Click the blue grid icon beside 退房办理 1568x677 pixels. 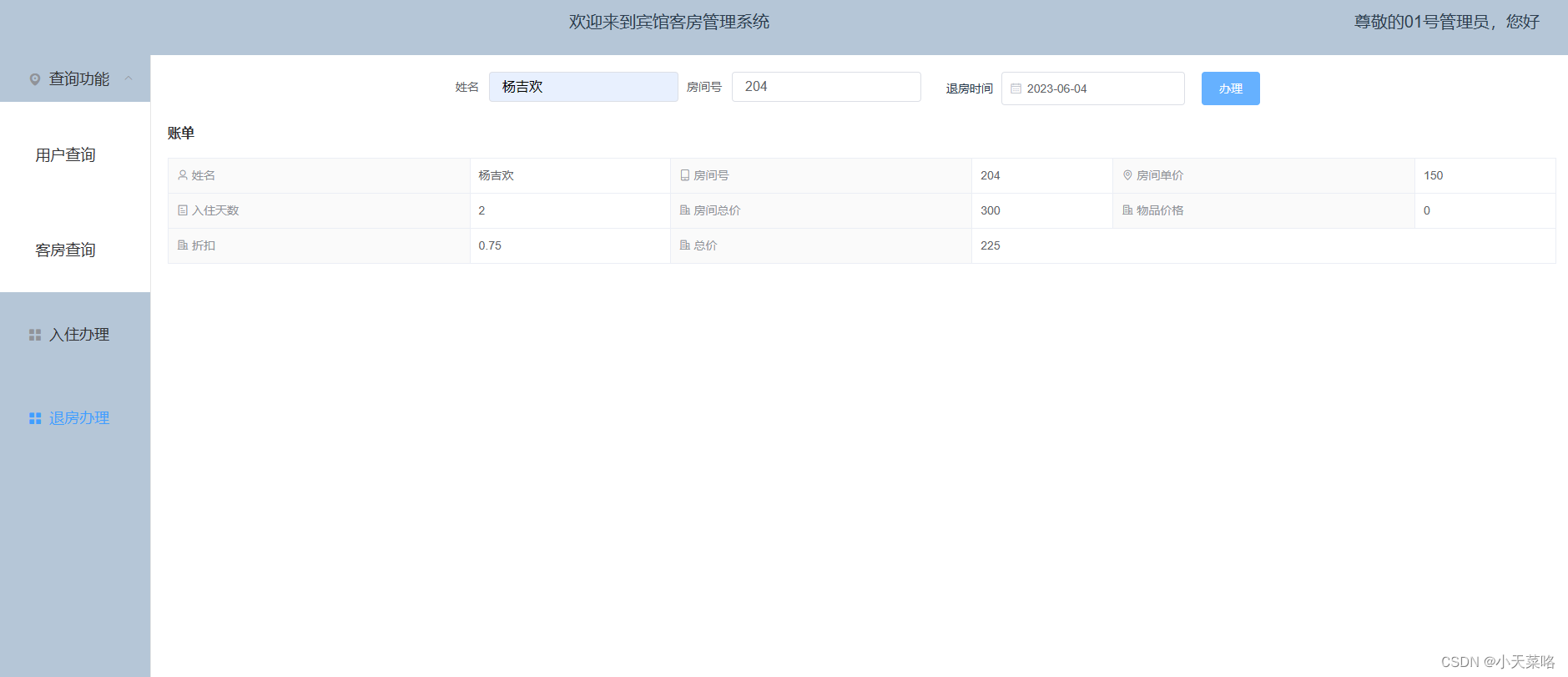point(35,418)
